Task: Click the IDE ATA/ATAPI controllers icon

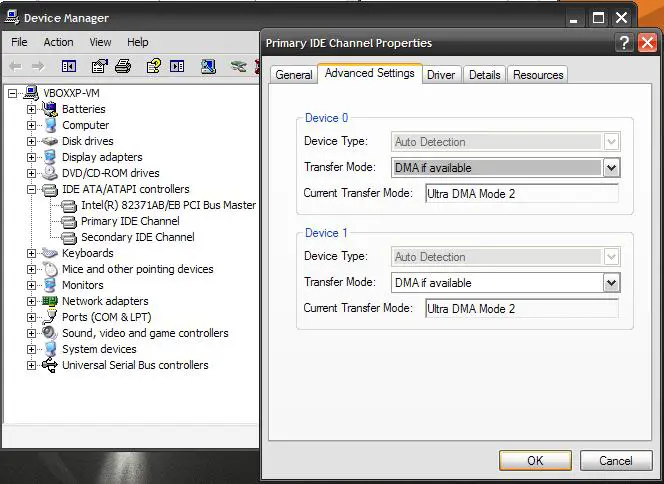Action: click(50, 190)
